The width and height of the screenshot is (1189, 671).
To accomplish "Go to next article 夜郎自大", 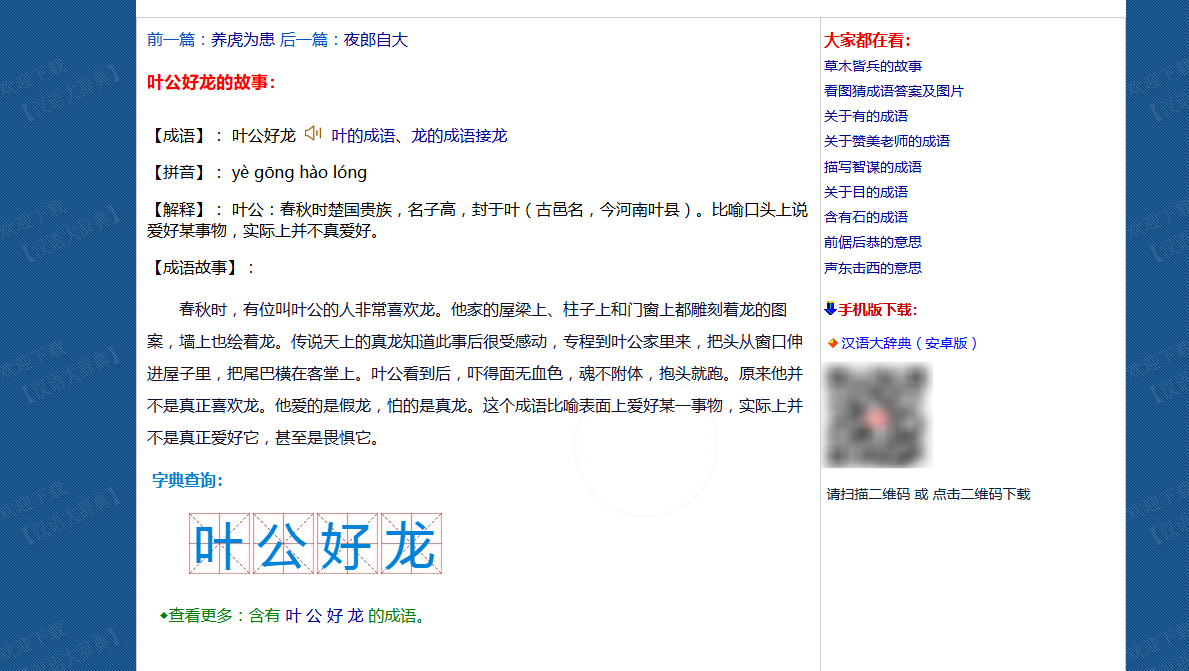I will click(376, 40).
